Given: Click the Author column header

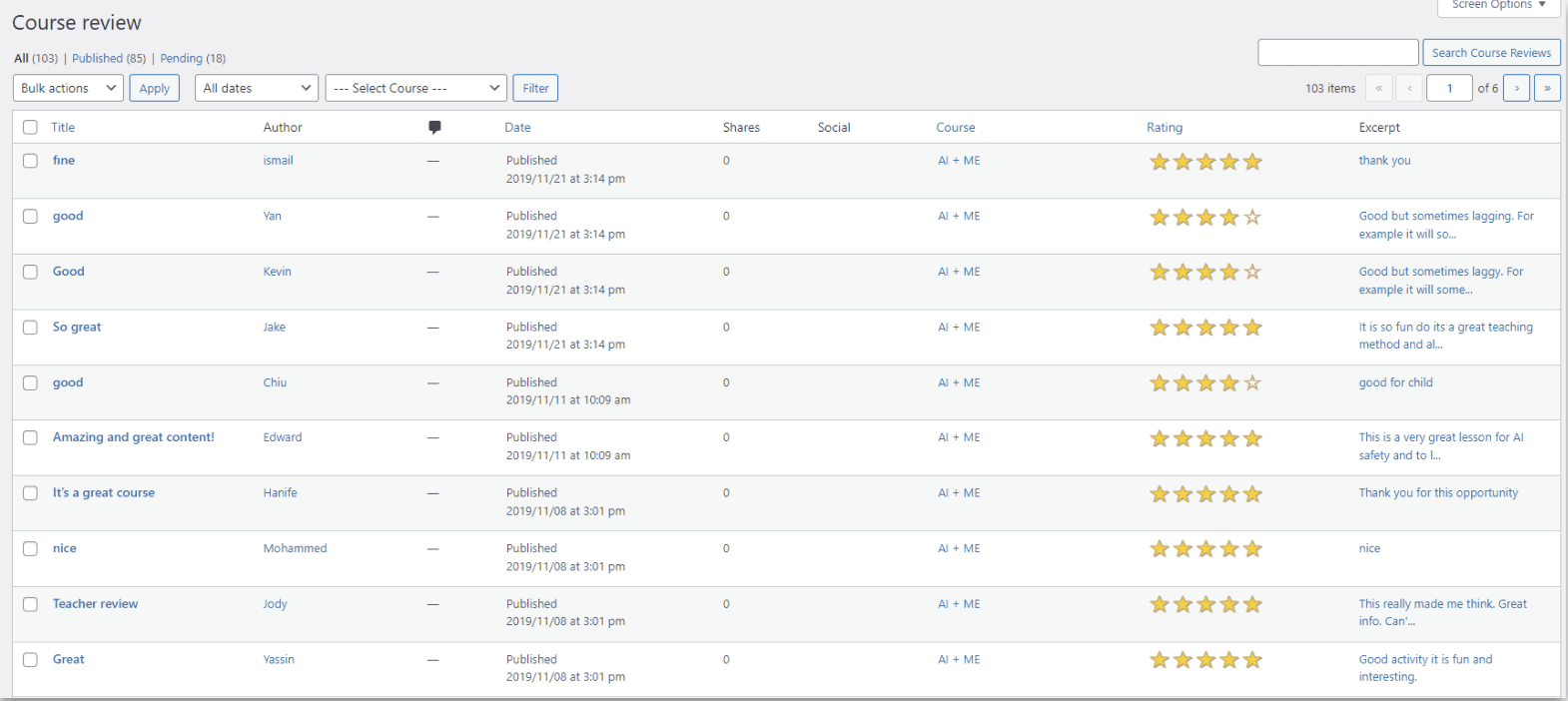Looking at the screenshot, I should tap(283, 127).
